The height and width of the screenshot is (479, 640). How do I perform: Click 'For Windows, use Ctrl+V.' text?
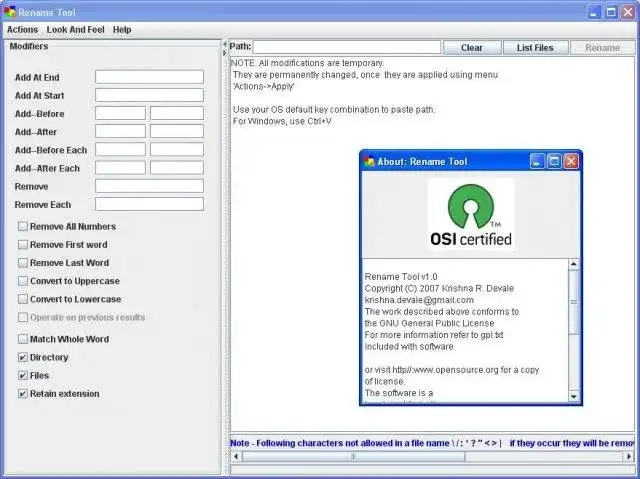(x=282, y=121)
